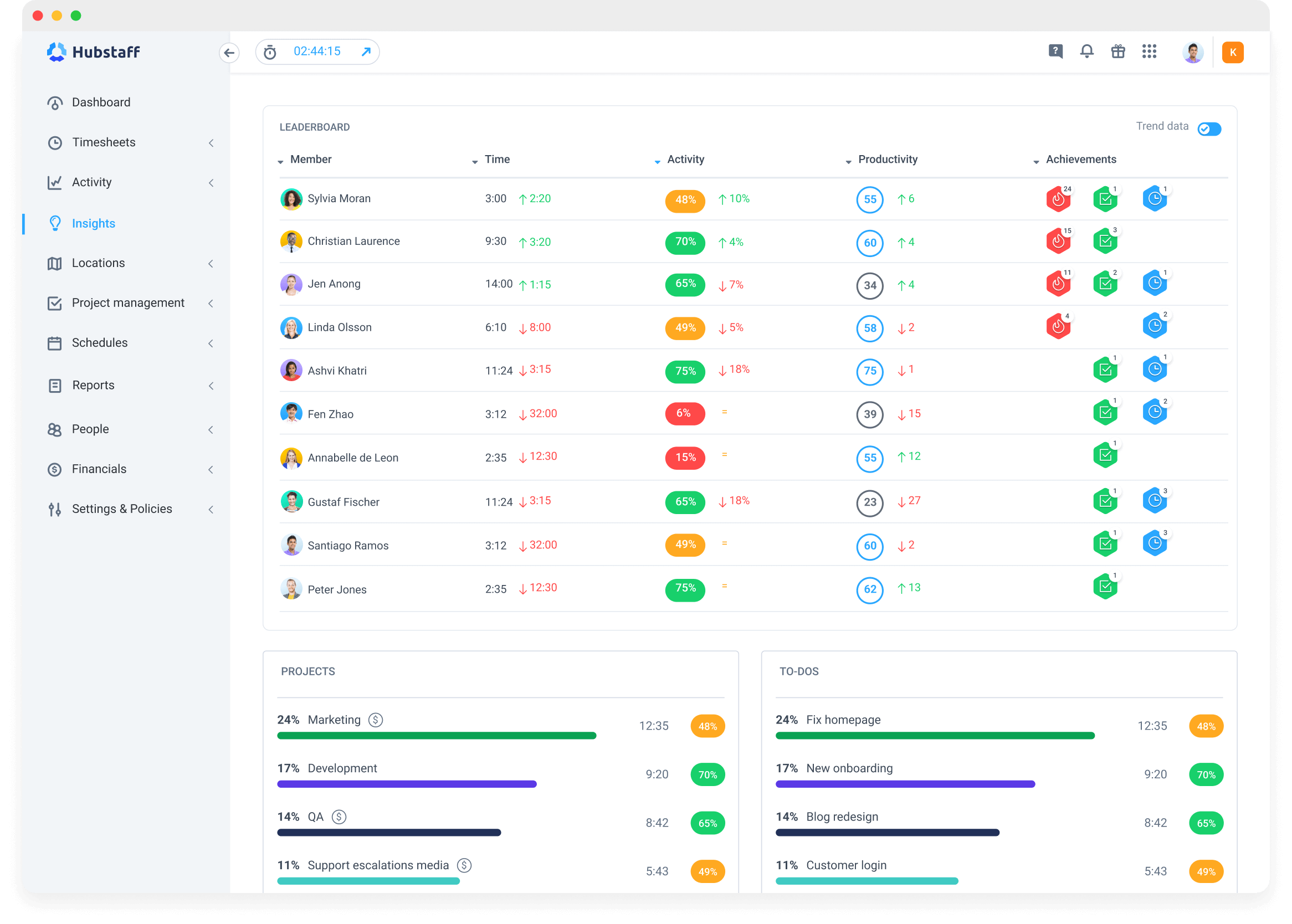1292x924 pixels.
Task: Select Insights menu item in sidebar
Action: tap(93, 223)
